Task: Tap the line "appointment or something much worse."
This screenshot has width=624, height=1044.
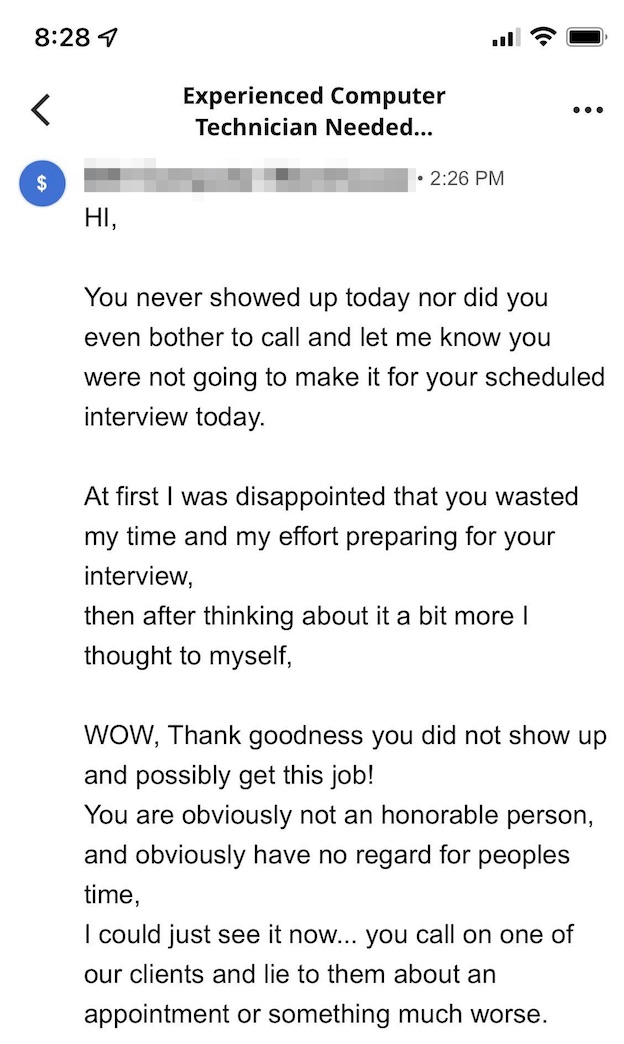Action: (316, 1014)
